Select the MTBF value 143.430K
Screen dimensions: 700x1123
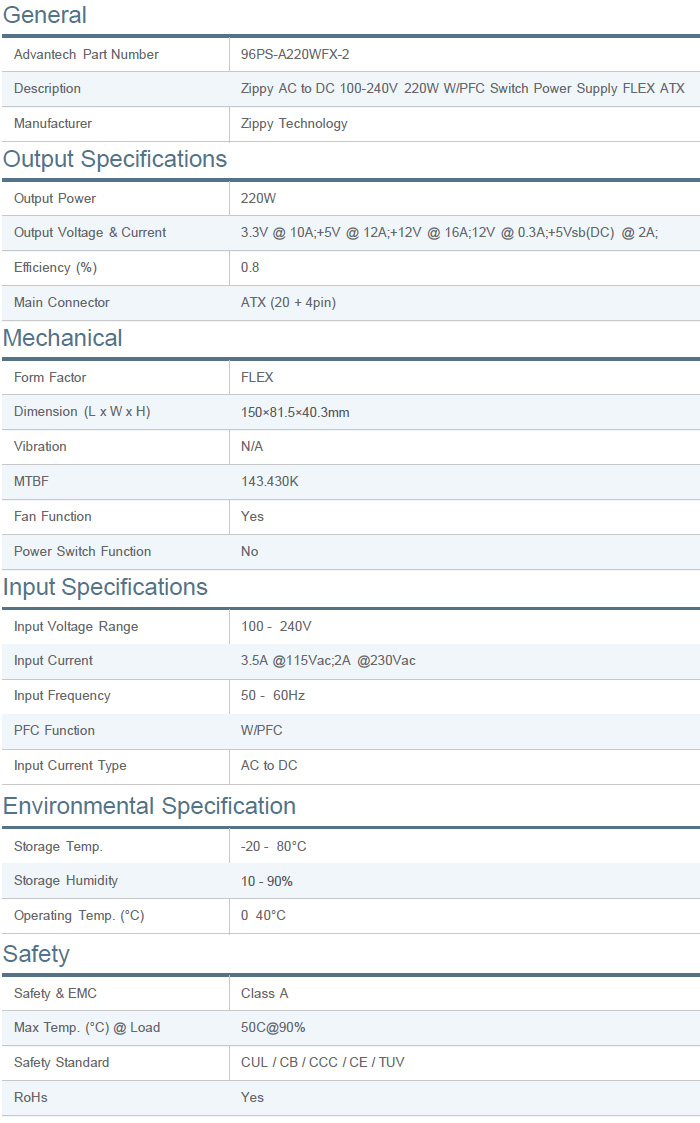270,482
